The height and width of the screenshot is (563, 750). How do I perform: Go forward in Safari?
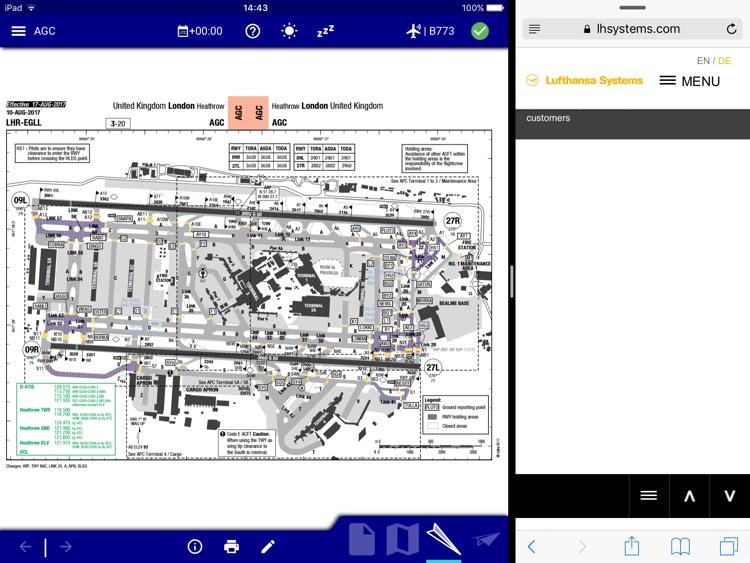pos(582,546)
